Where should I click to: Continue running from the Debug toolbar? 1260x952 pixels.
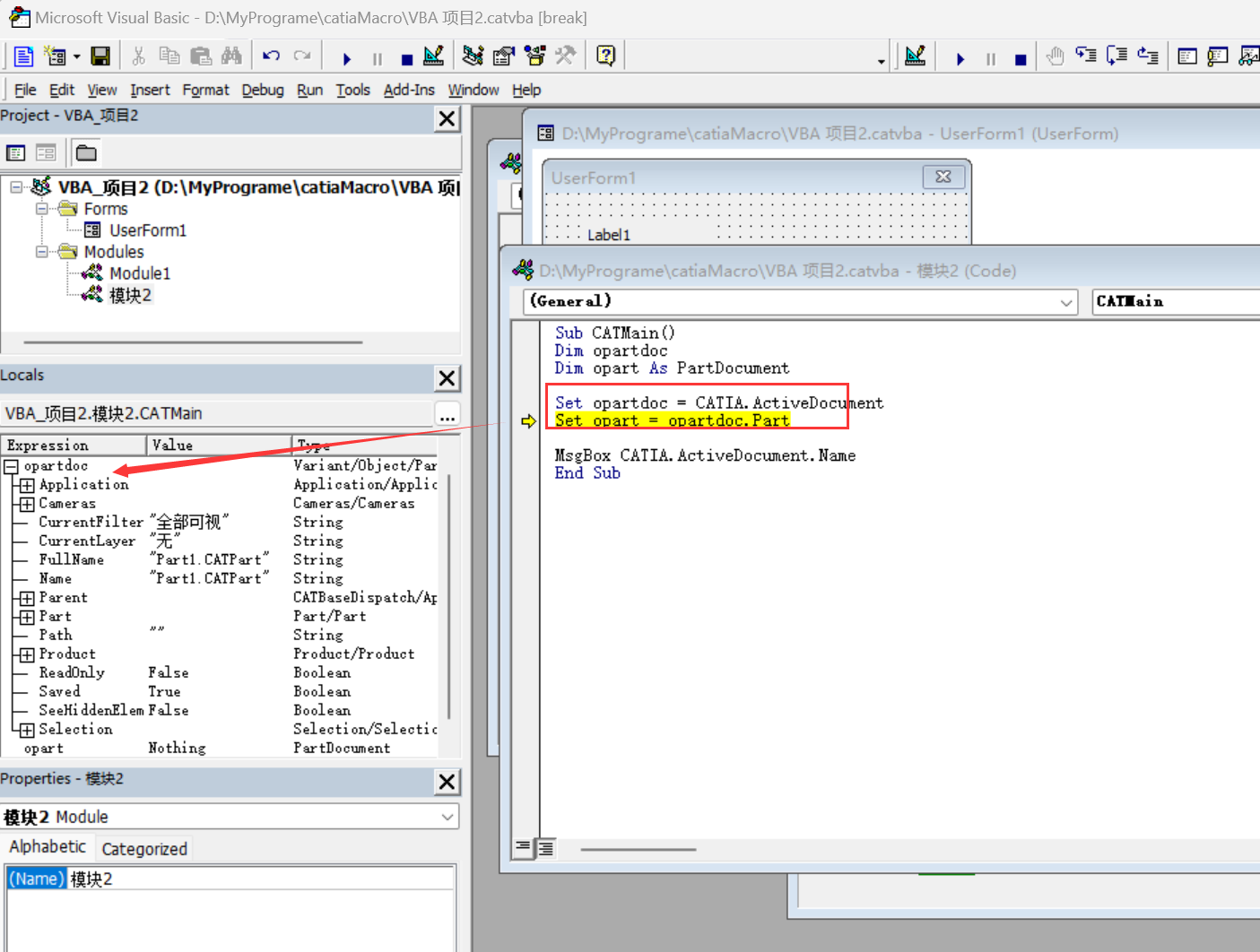(x=960, y=58)
